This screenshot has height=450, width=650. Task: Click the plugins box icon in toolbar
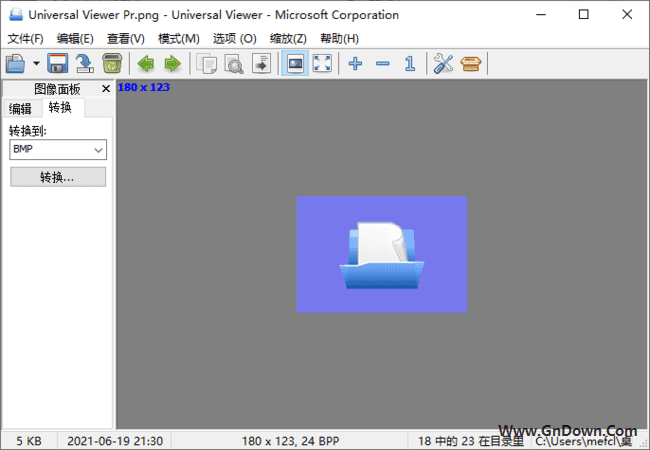pos(471,64)
